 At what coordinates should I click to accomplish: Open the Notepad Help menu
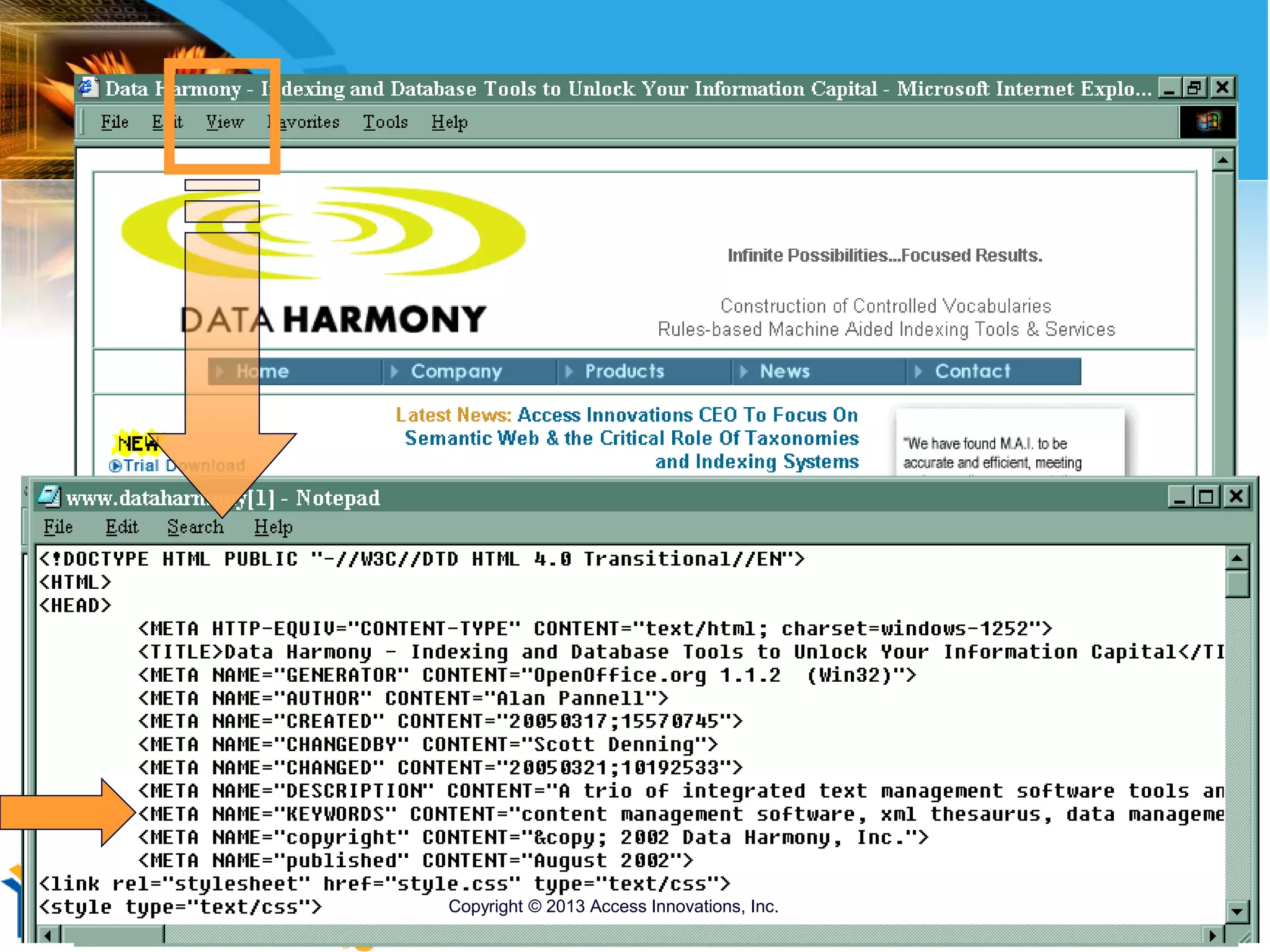pyautogui.click(x=273, y=527)
